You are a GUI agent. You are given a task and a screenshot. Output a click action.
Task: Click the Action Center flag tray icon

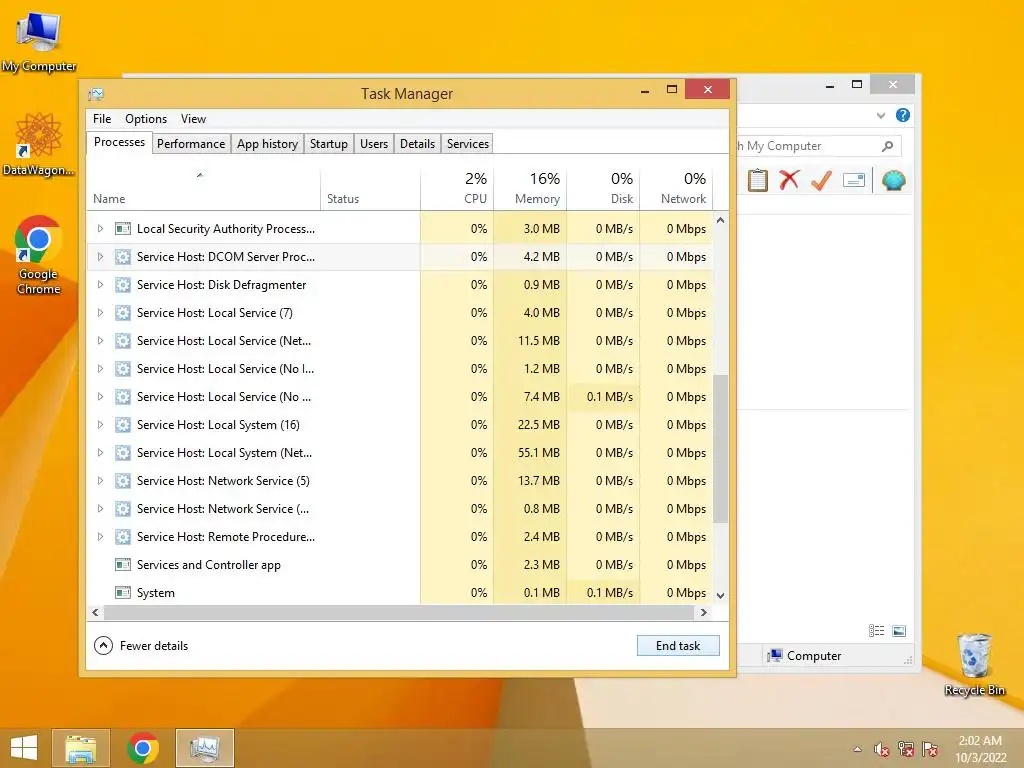930,750
